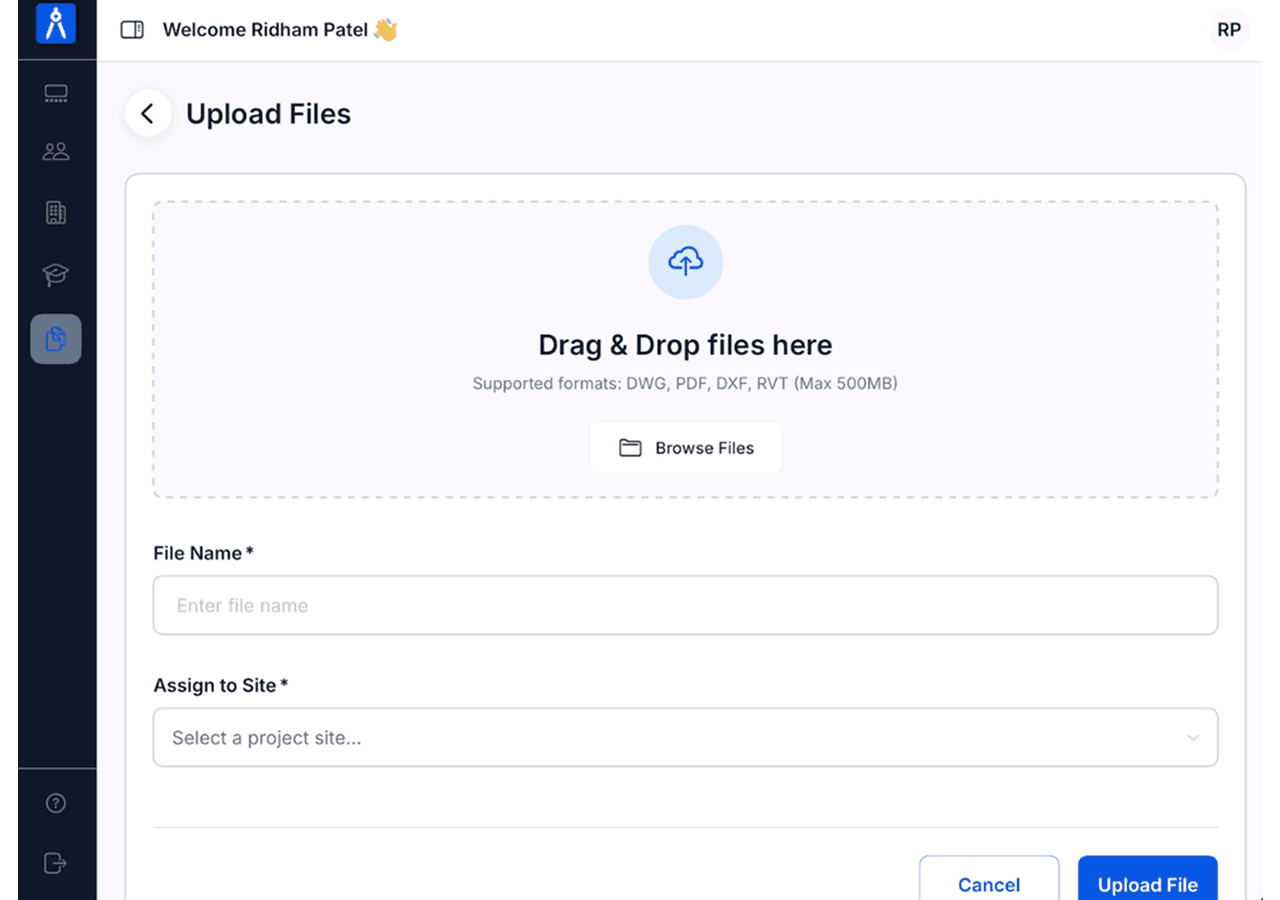
Task: Open the RP user avatar menu
Action: pos(1229,30)
